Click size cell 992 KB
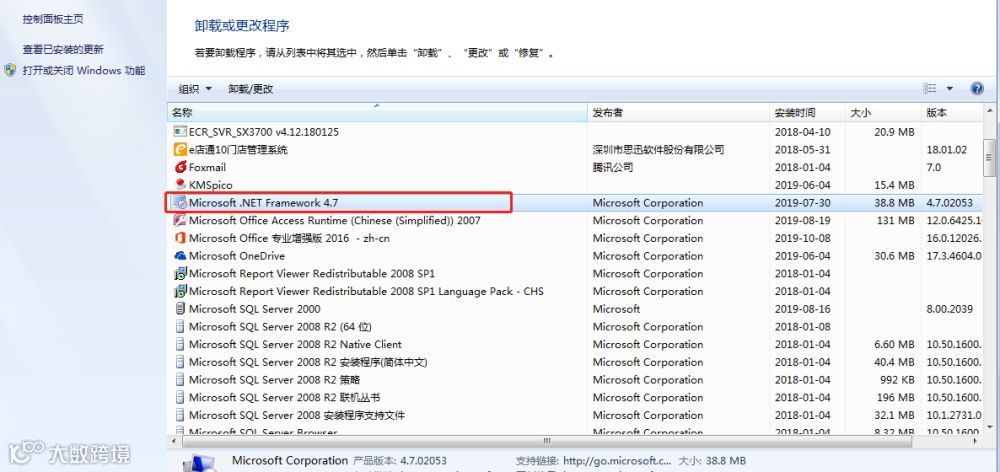This screenshot has width=1000, height=472. pos(895,380)
